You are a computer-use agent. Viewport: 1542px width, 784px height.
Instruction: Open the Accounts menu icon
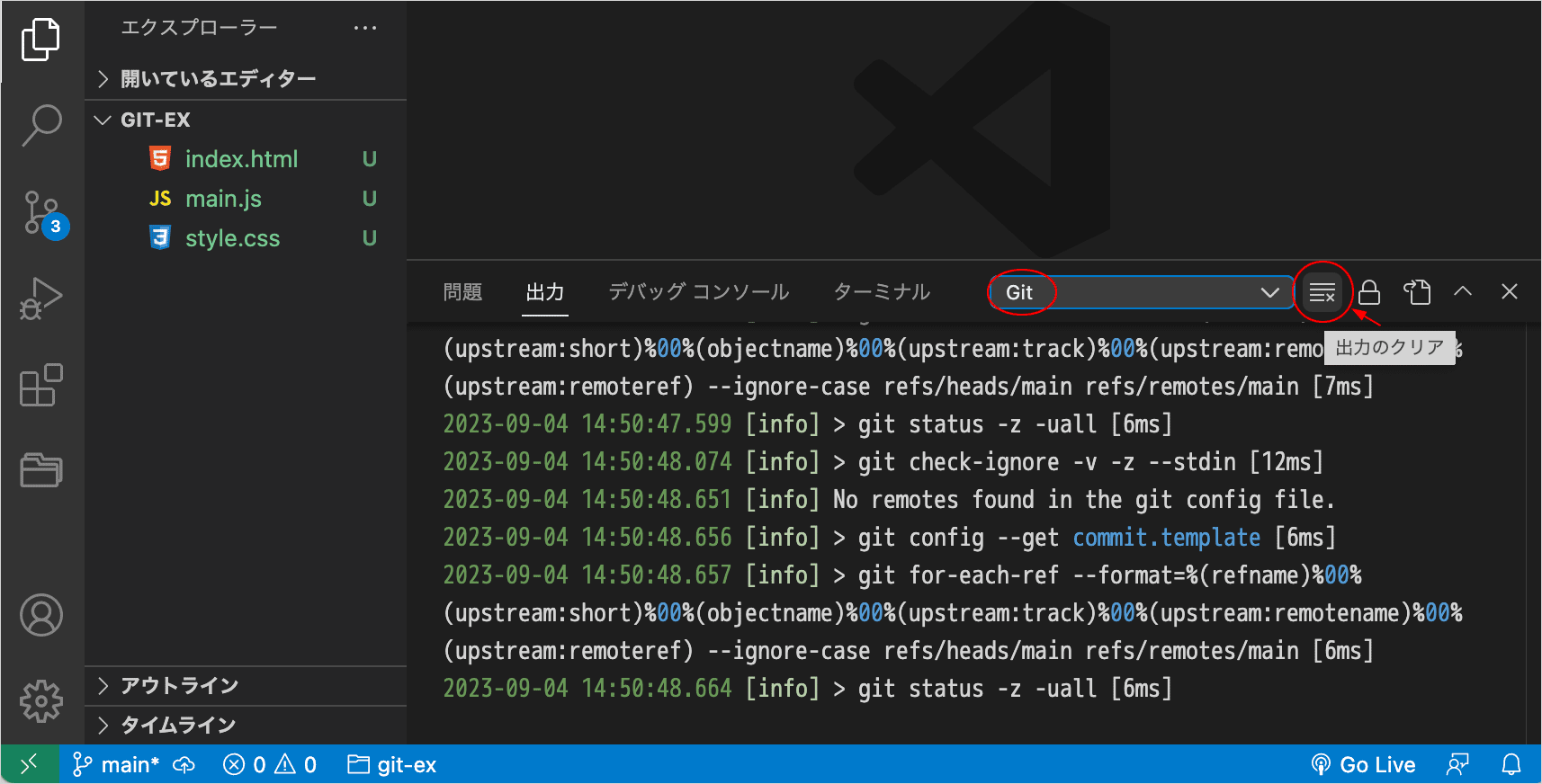(x=41, y=616)
